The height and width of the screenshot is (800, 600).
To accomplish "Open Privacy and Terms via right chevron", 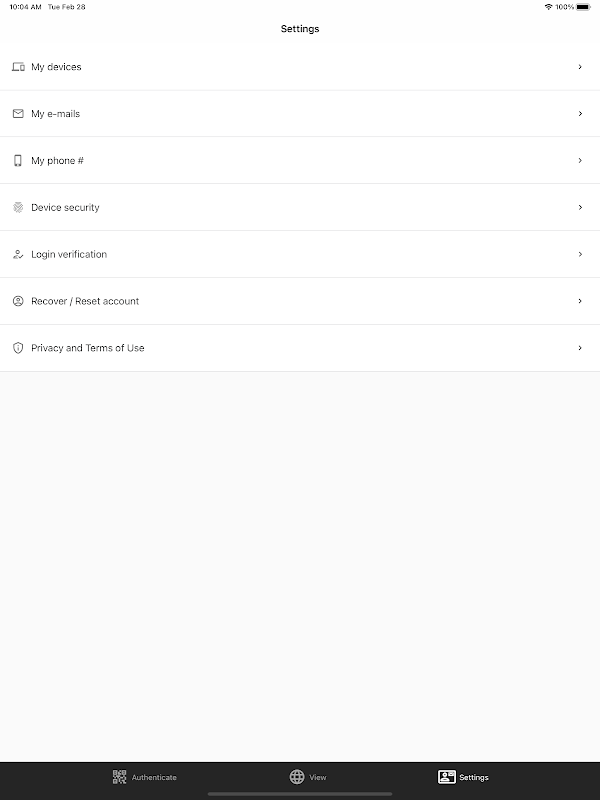I will (x=580, y=348).
